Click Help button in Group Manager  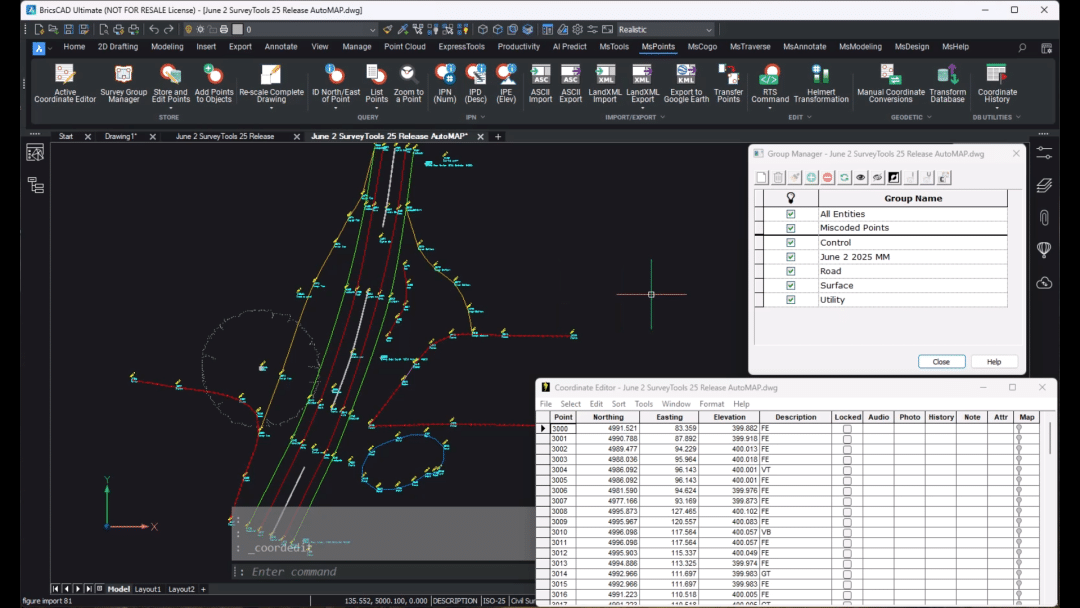pos(993,361)
